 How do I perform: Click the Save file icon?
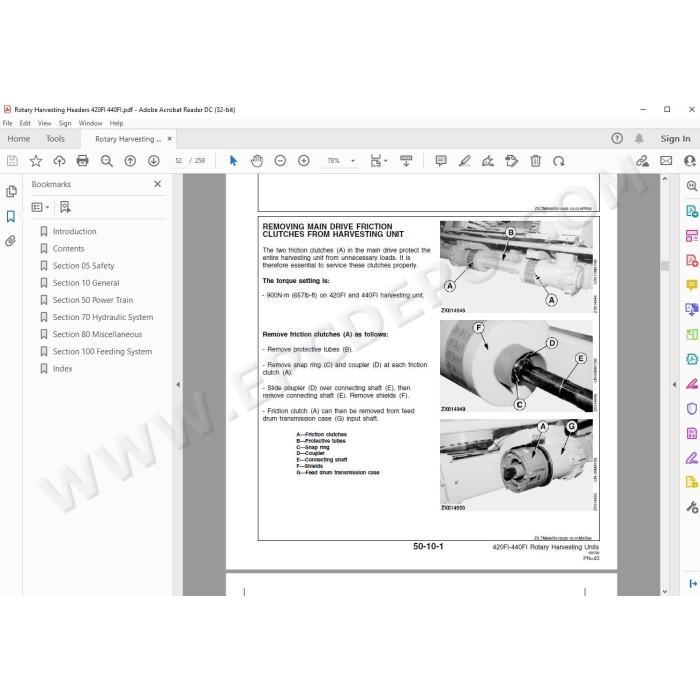12,161
